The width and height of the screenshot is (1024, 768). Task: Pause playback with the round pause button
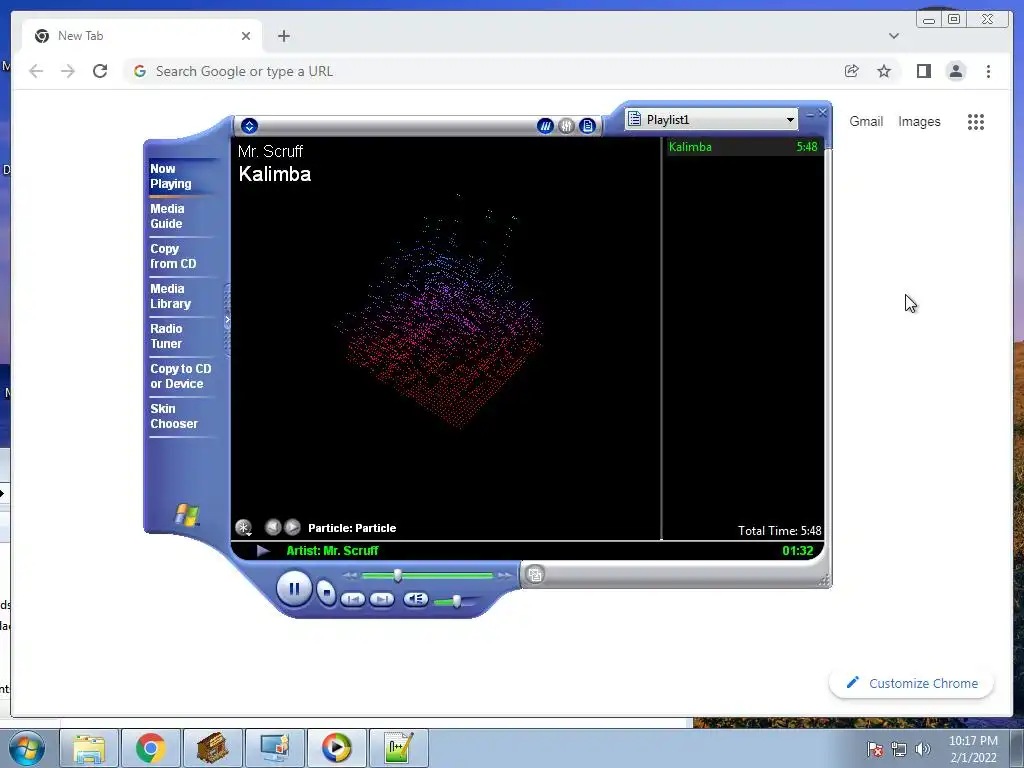pos(294,589)
